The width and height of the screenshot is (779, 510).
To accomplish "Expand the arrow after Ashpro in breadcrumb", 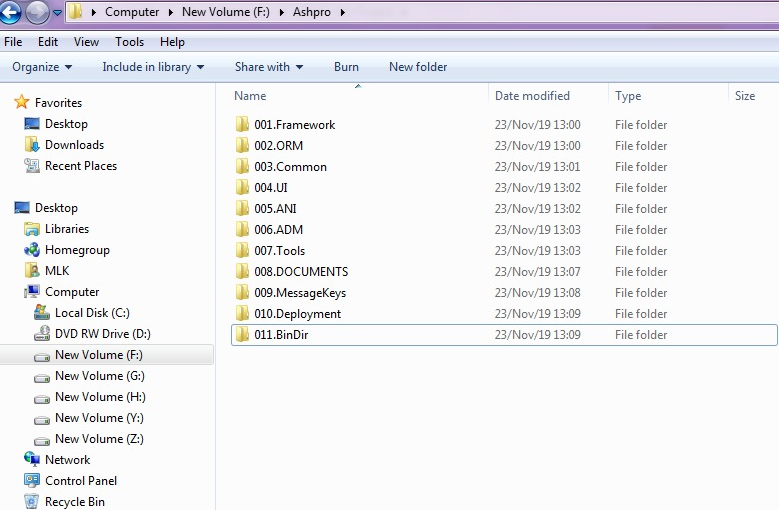I will click(x=342, y=12).
